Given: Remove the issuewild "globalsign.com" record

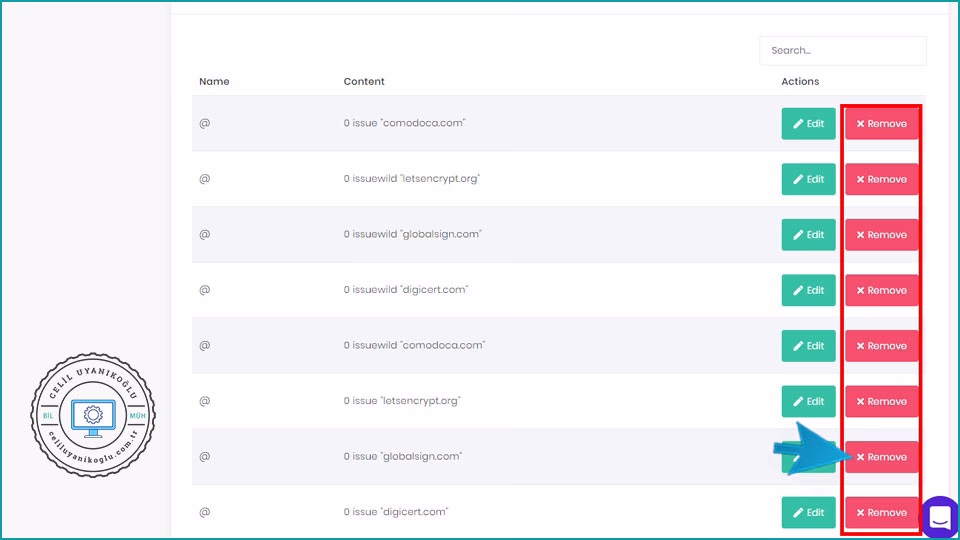Looking at the screenshot, I should [x=881, y=235].
